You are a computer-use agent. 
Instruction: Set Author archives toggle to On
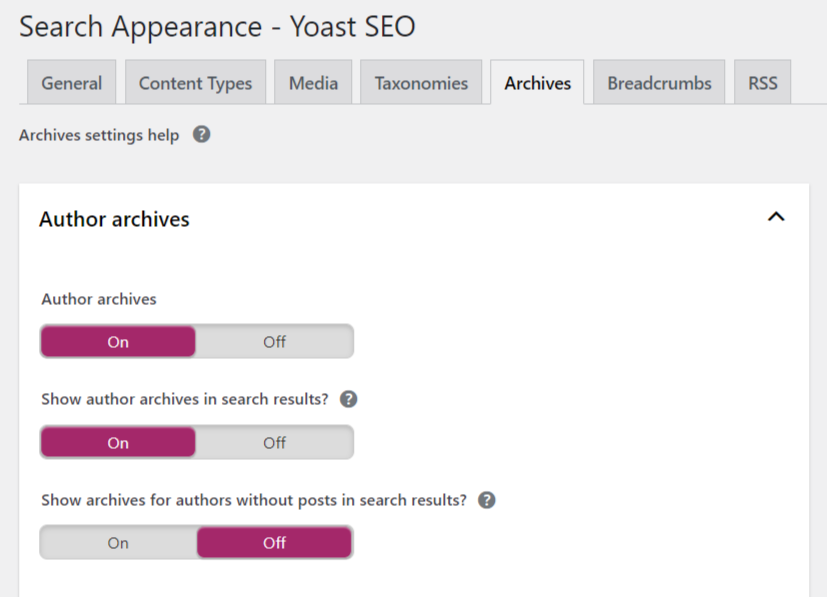[118, 342]
